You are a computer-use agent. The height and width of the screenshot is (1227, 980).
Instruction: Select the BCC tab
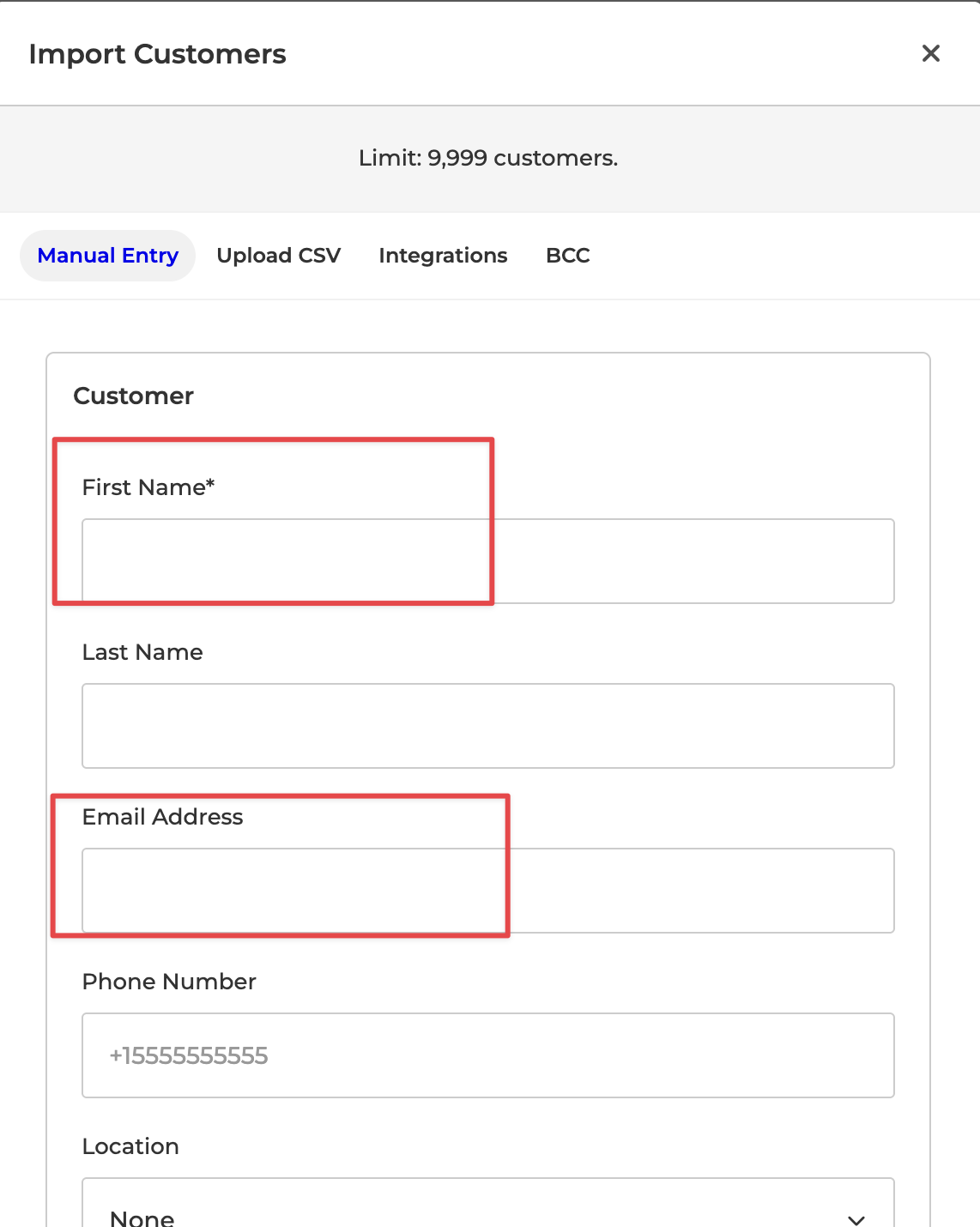[568, 256]
